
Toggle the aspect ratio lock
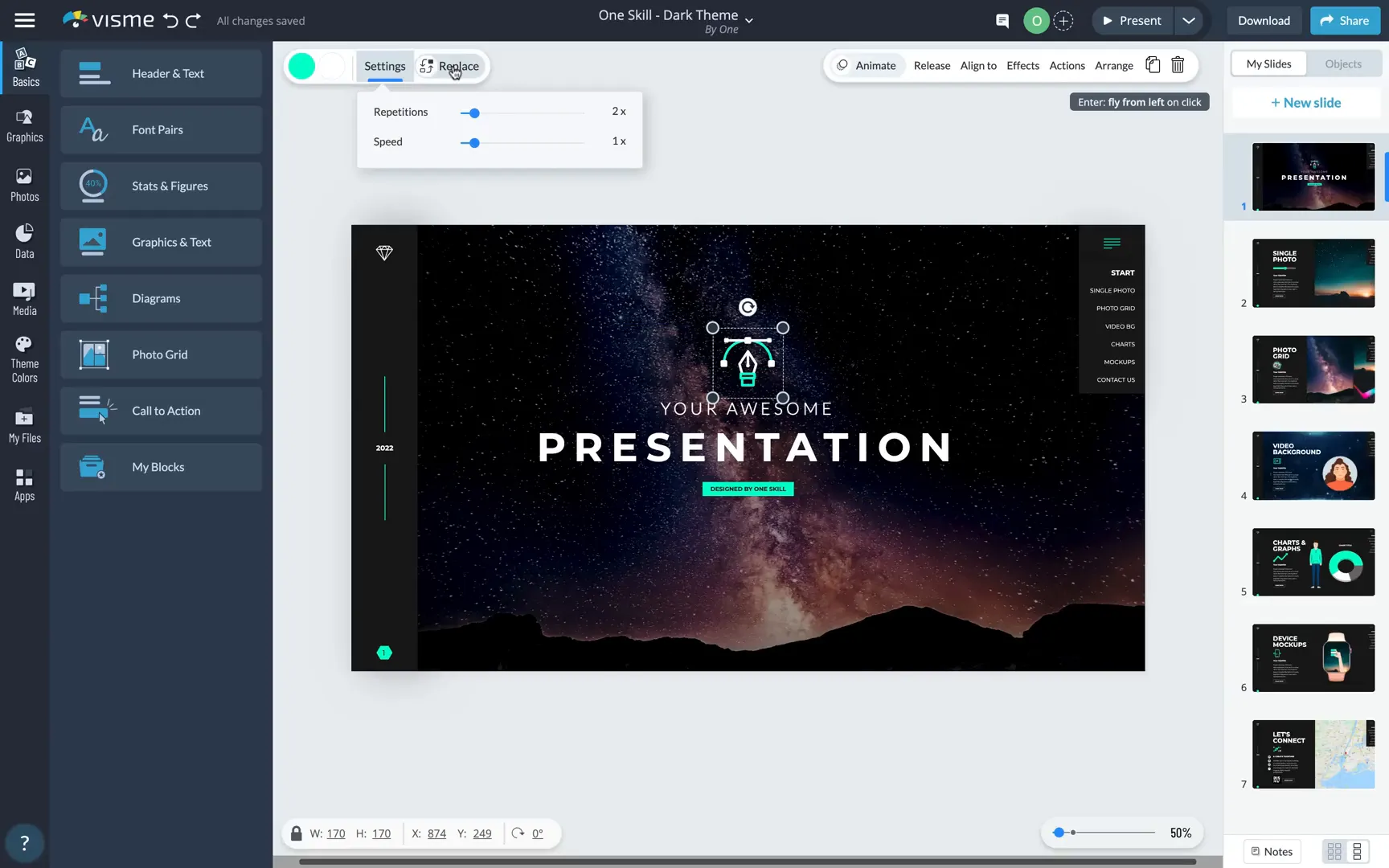point(296,833)
